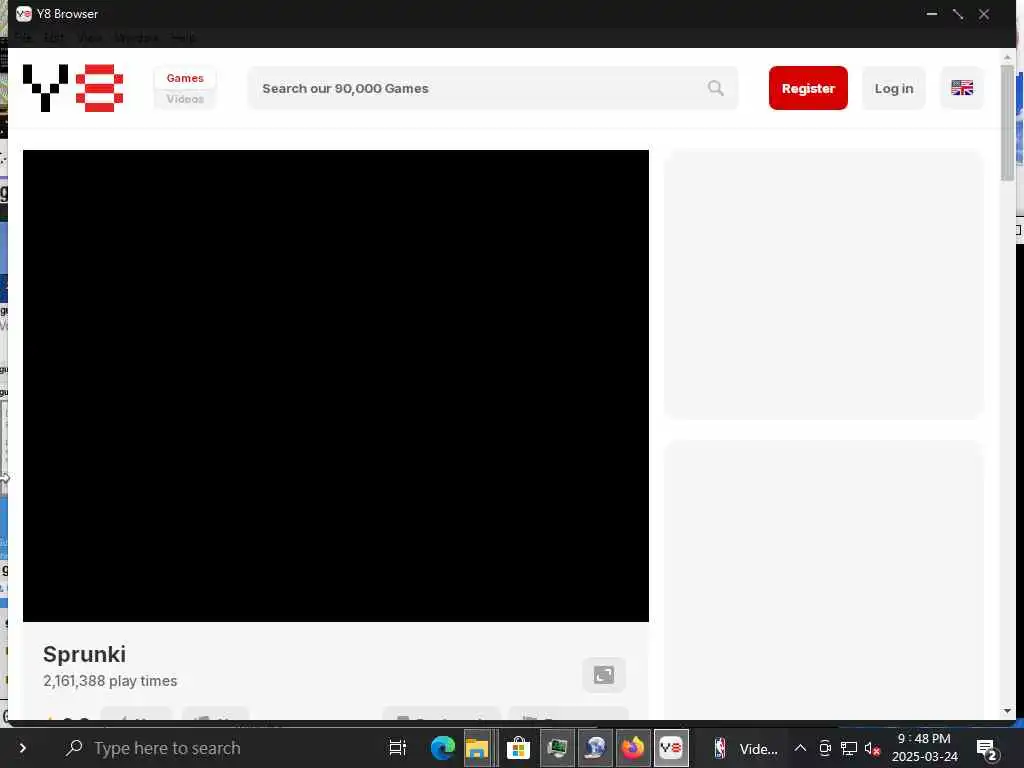The width and height of the screenshot is (1024, 768).
Task: Open the View menu
Action: [x=89, y=37]
